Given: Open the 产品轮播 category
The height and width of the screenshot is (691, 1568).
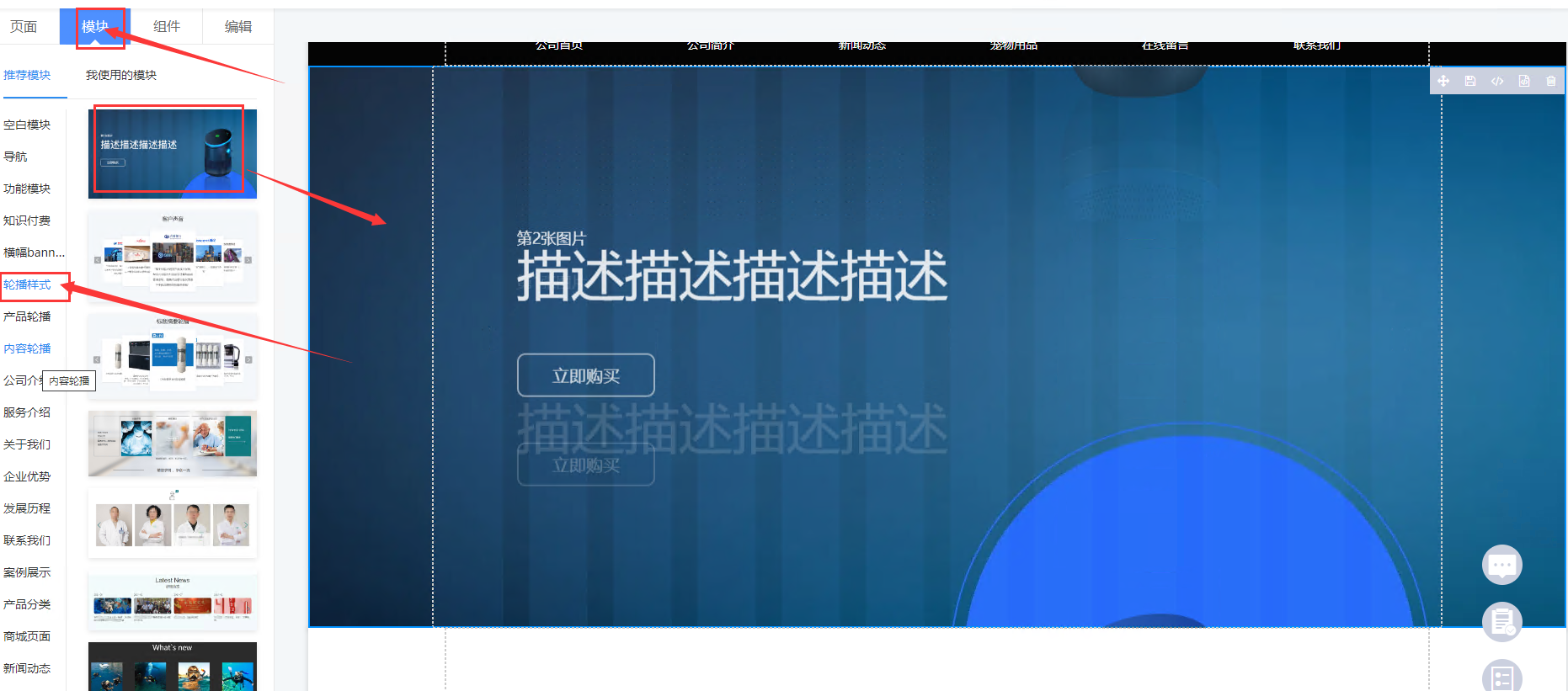Looking at the screenshot, I should coord(27,316).
